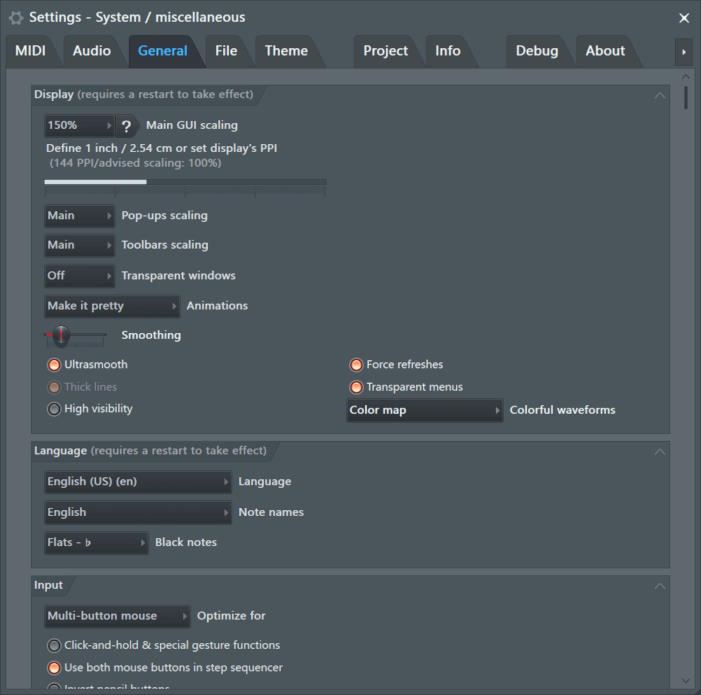
Task: Click the tab overflow arrow beside About
Action: point(683,51)
